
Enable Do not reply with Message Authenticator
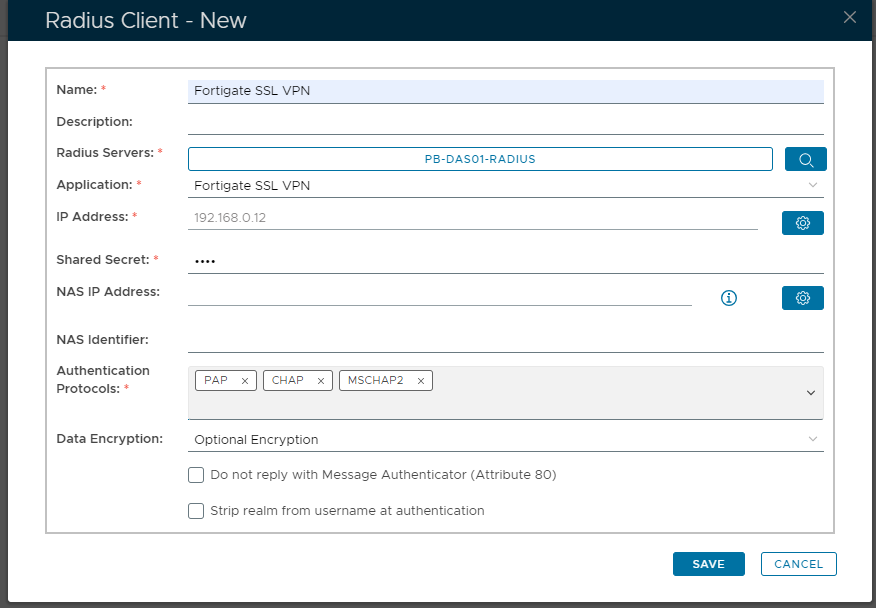[196, 475]
